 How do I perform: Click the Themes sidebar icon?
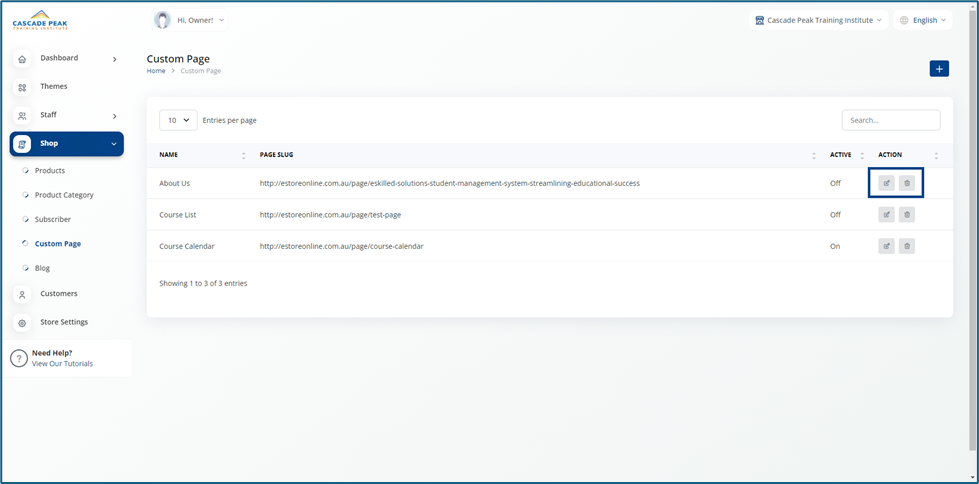point(22,87)
